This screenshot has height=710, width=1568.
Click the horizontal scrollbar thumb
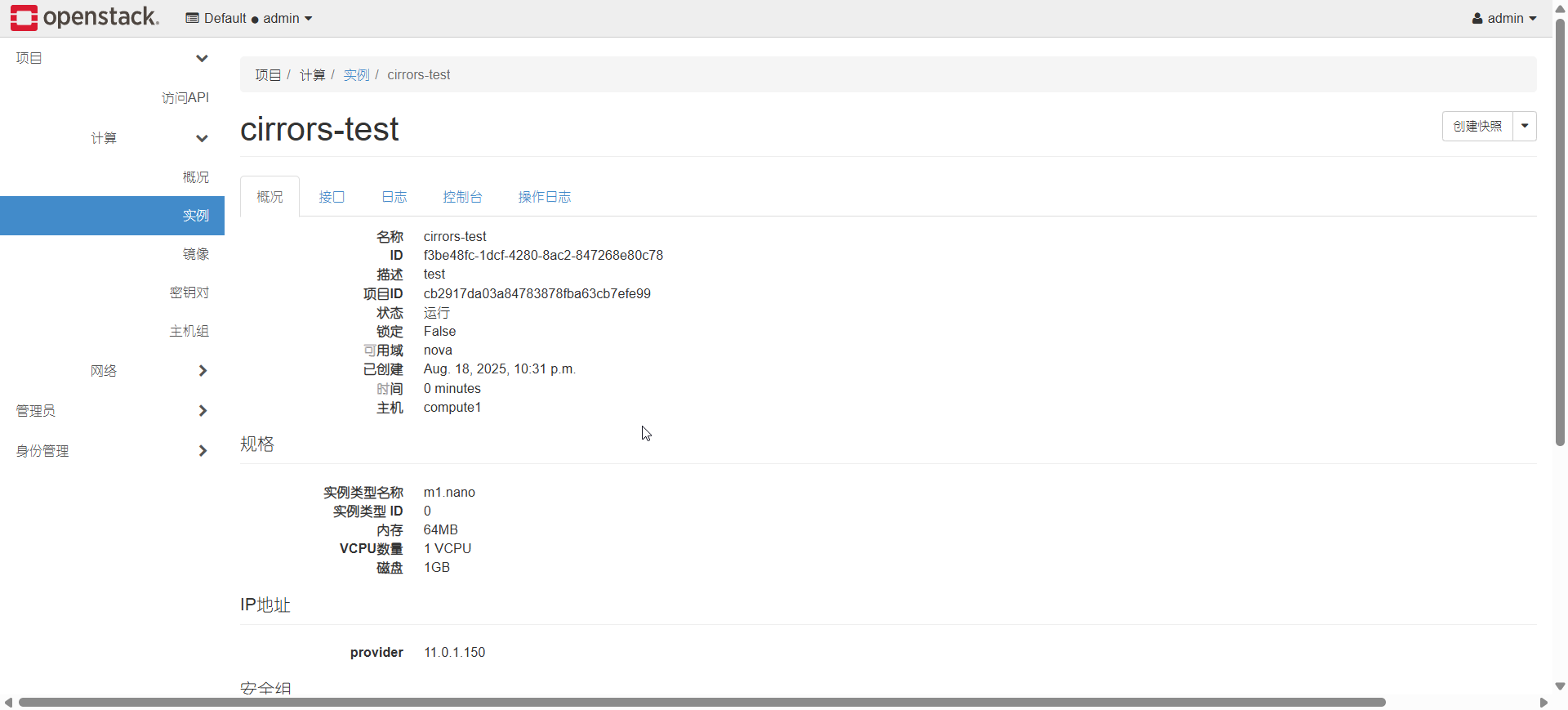pyautogui.click(x=702, y=703)
